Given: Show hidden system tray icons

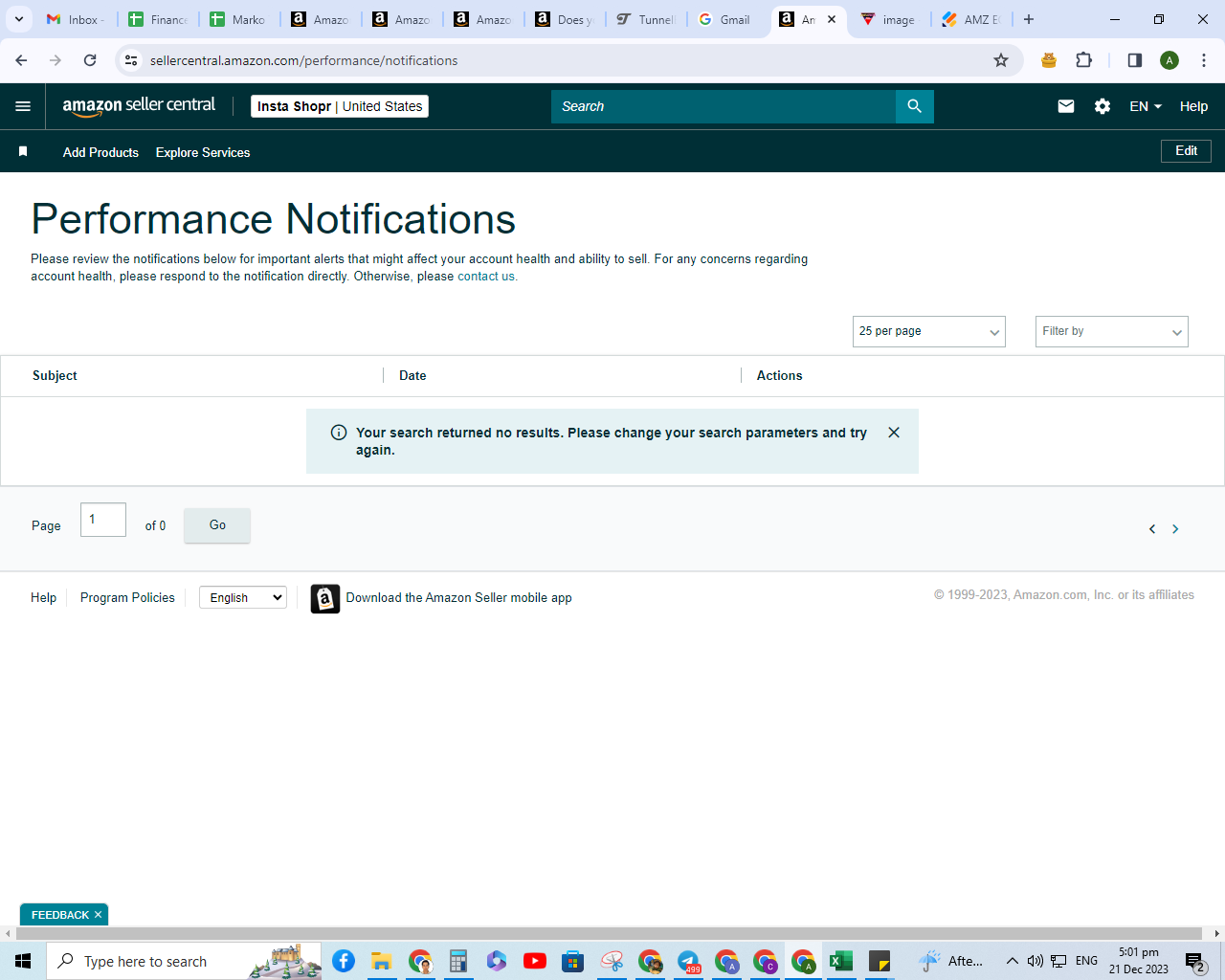Looking at the screenshot, I should [1012, 961].
